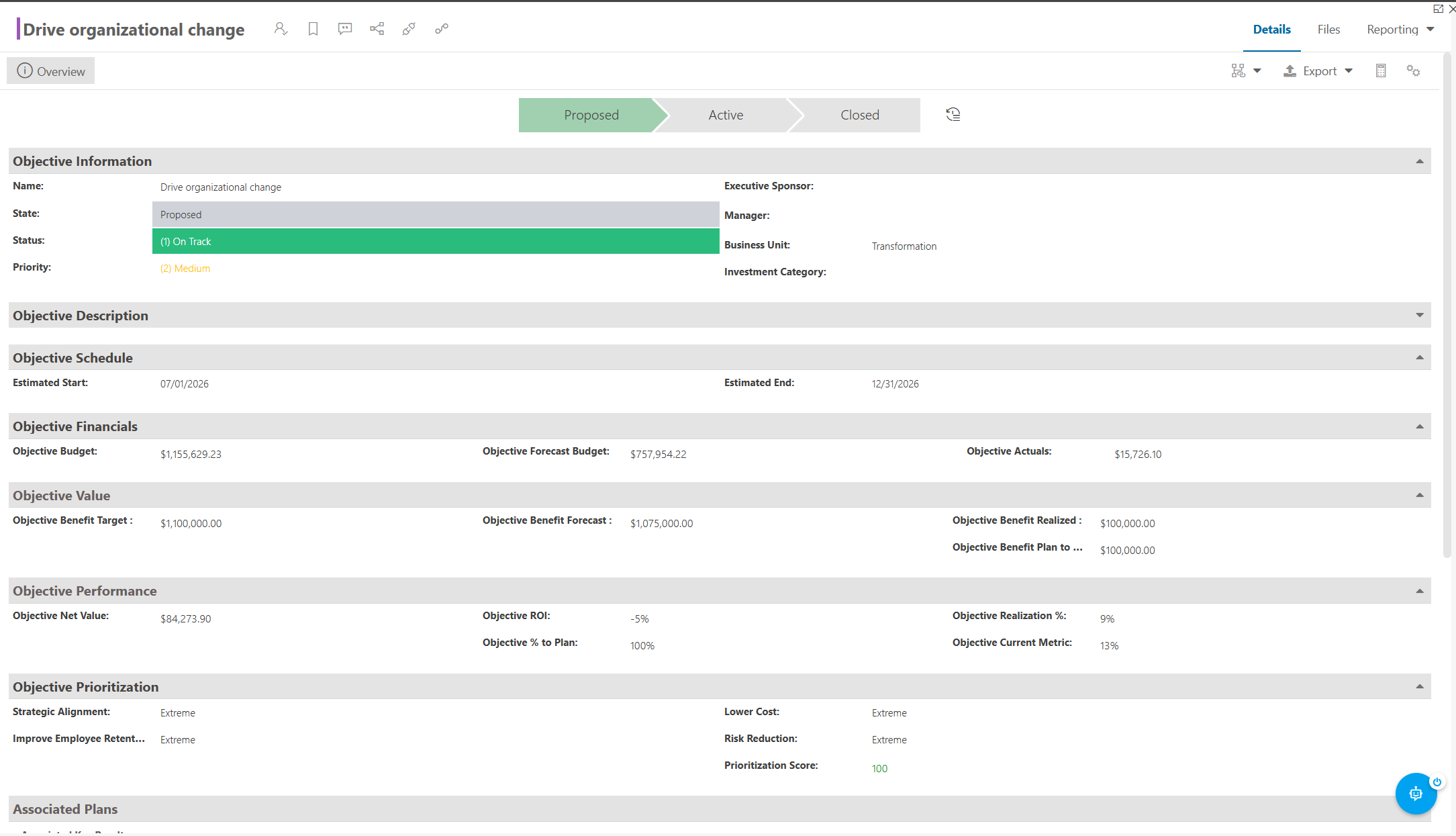The width and height of the screenshot is (1456, 836).
Task: Collapse the Objective Value section
Action: coord(1420,496)
